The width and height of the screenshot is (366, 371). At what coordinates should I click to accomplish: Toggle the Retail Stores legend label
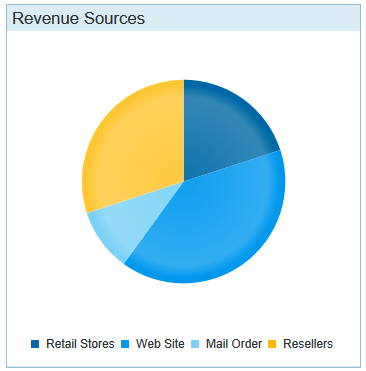coord(80,344)
